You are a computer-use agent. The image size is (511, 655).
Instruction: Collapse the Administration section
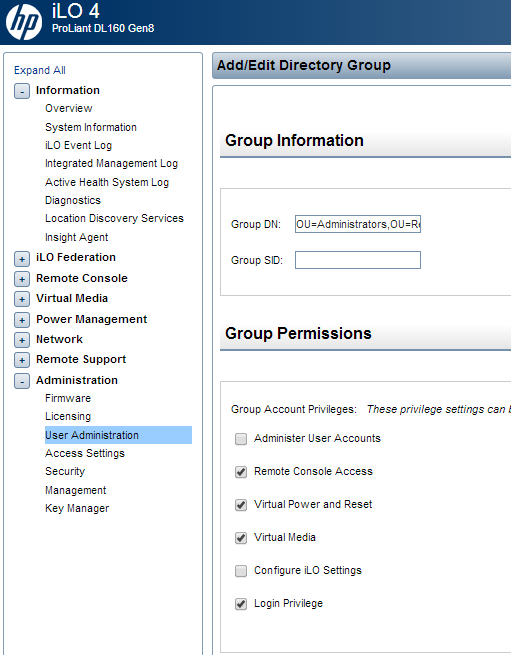22,381
